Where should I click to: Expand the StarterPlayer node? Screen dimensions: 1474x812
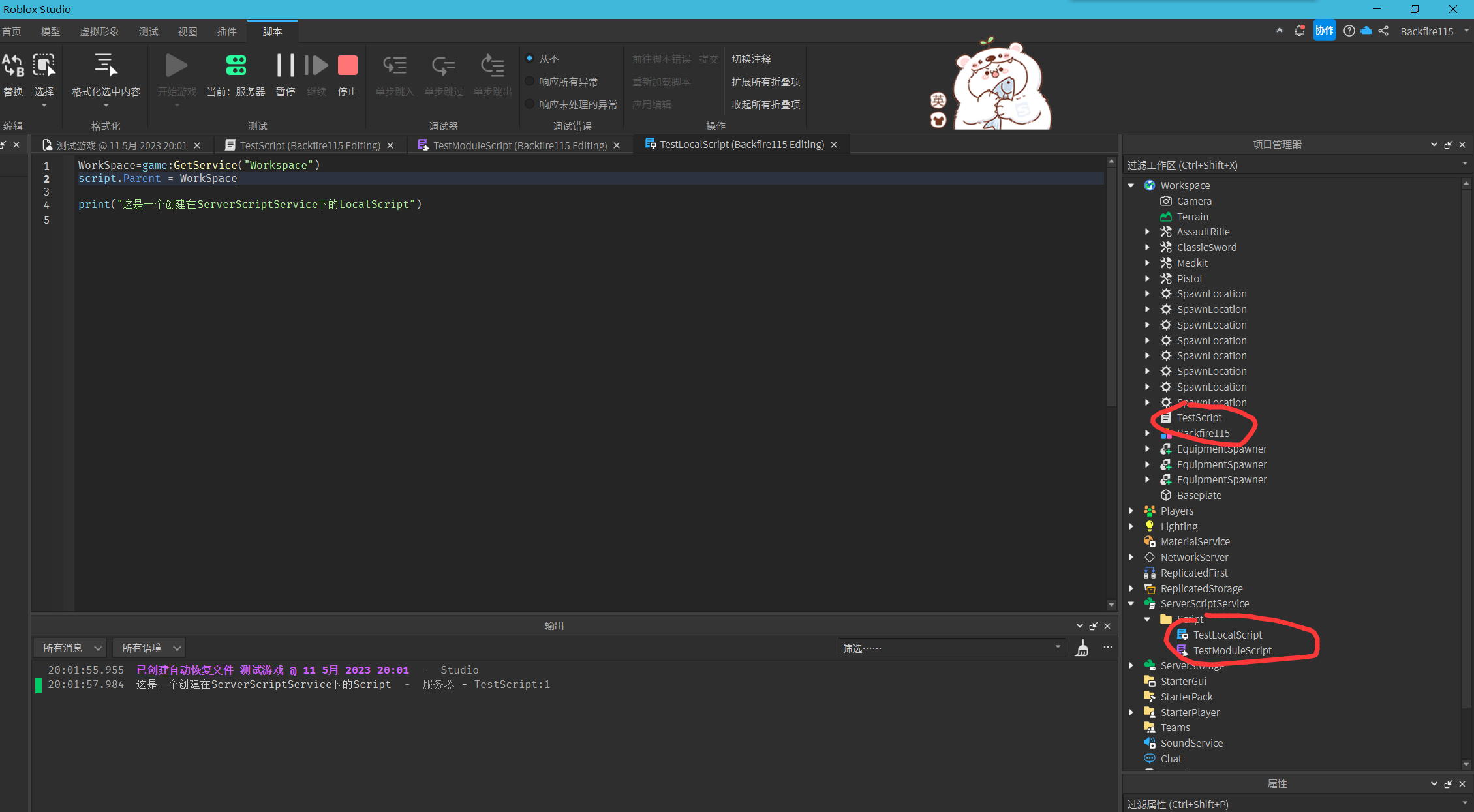(1131, 712)
